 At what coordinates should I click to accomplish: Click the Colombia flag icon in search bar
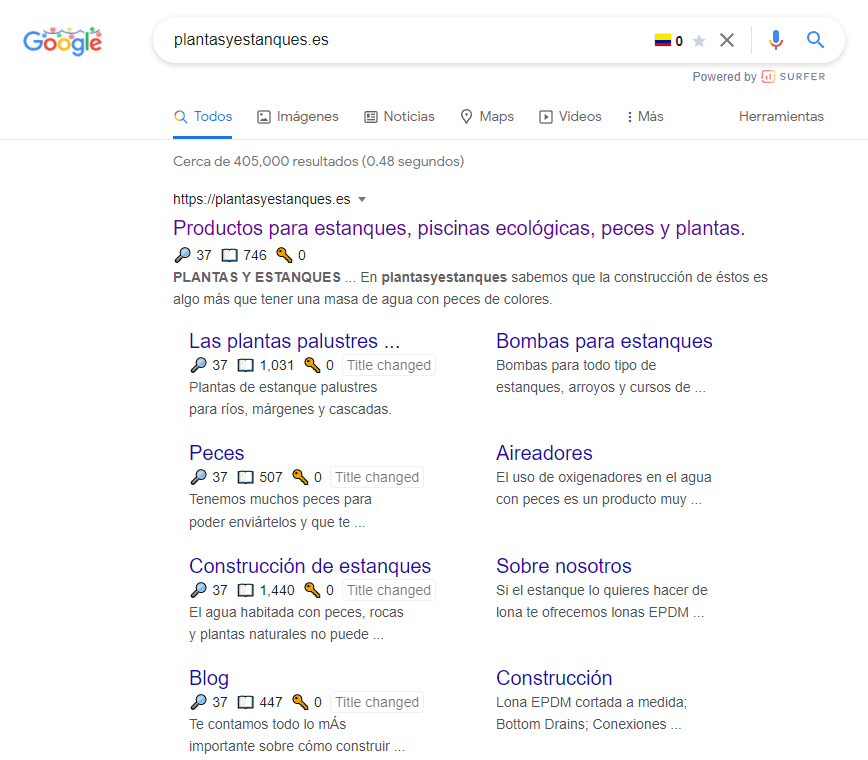663,40
